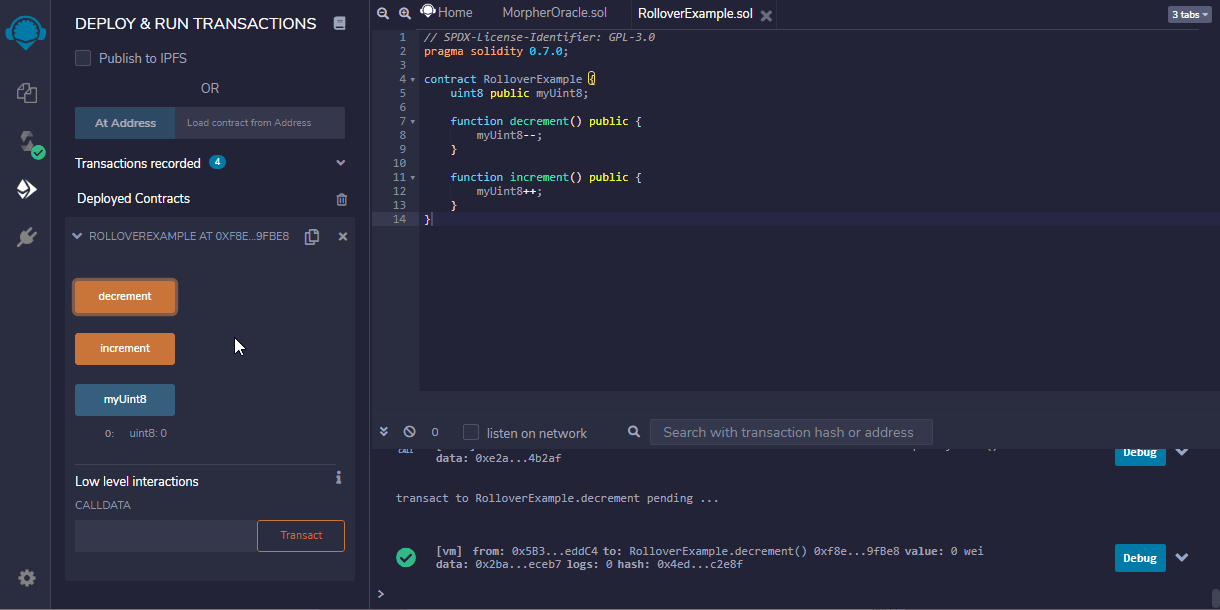This screenshot has width=1220, height=610.
Task: Open Deploy & run transactions panel icon
Action: coord(27,189)
